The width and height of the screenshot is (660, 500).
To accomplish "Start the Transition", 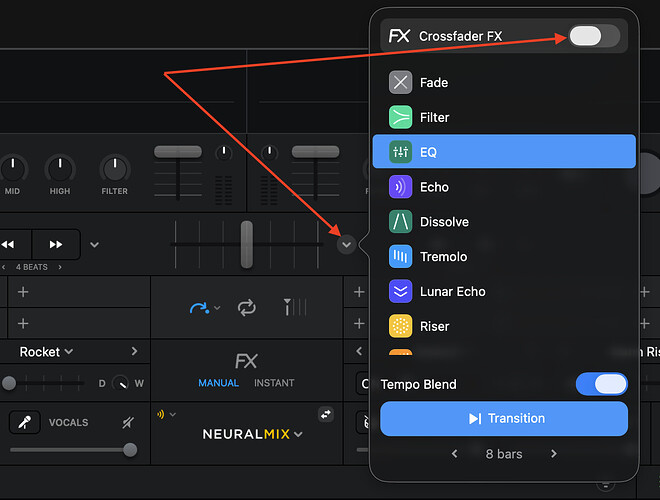I will point(504,418).
